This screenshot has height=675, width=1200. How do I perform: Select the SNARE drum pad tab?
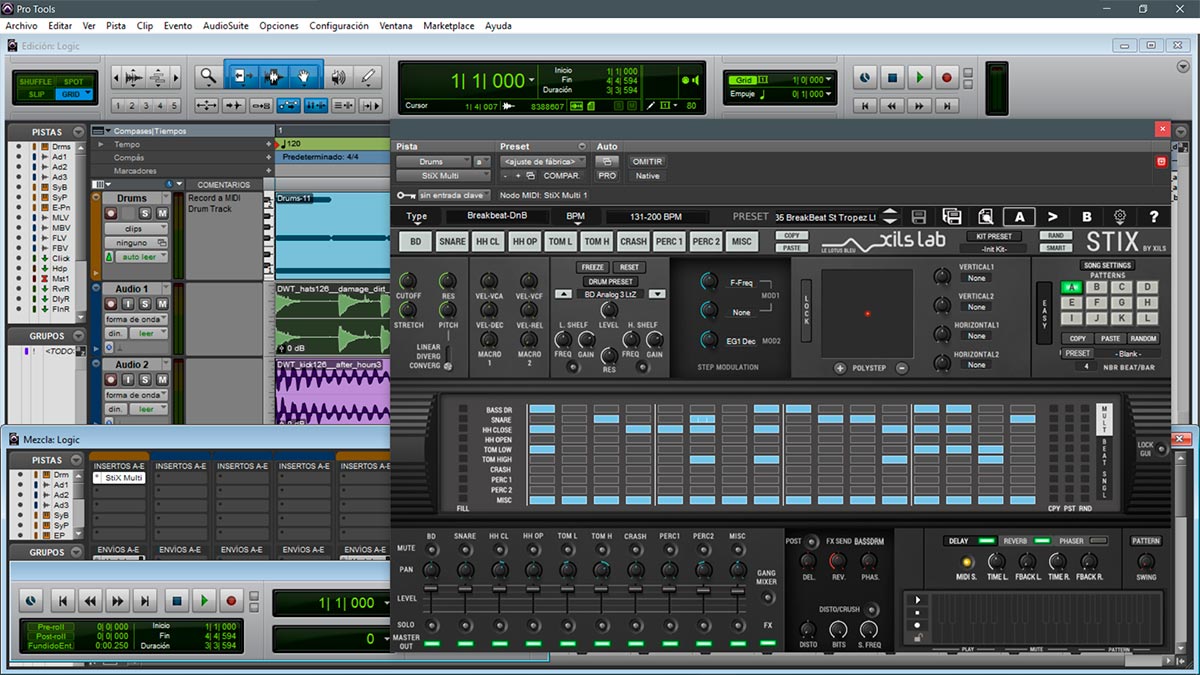pyautogui.click(x=452, y=241)
